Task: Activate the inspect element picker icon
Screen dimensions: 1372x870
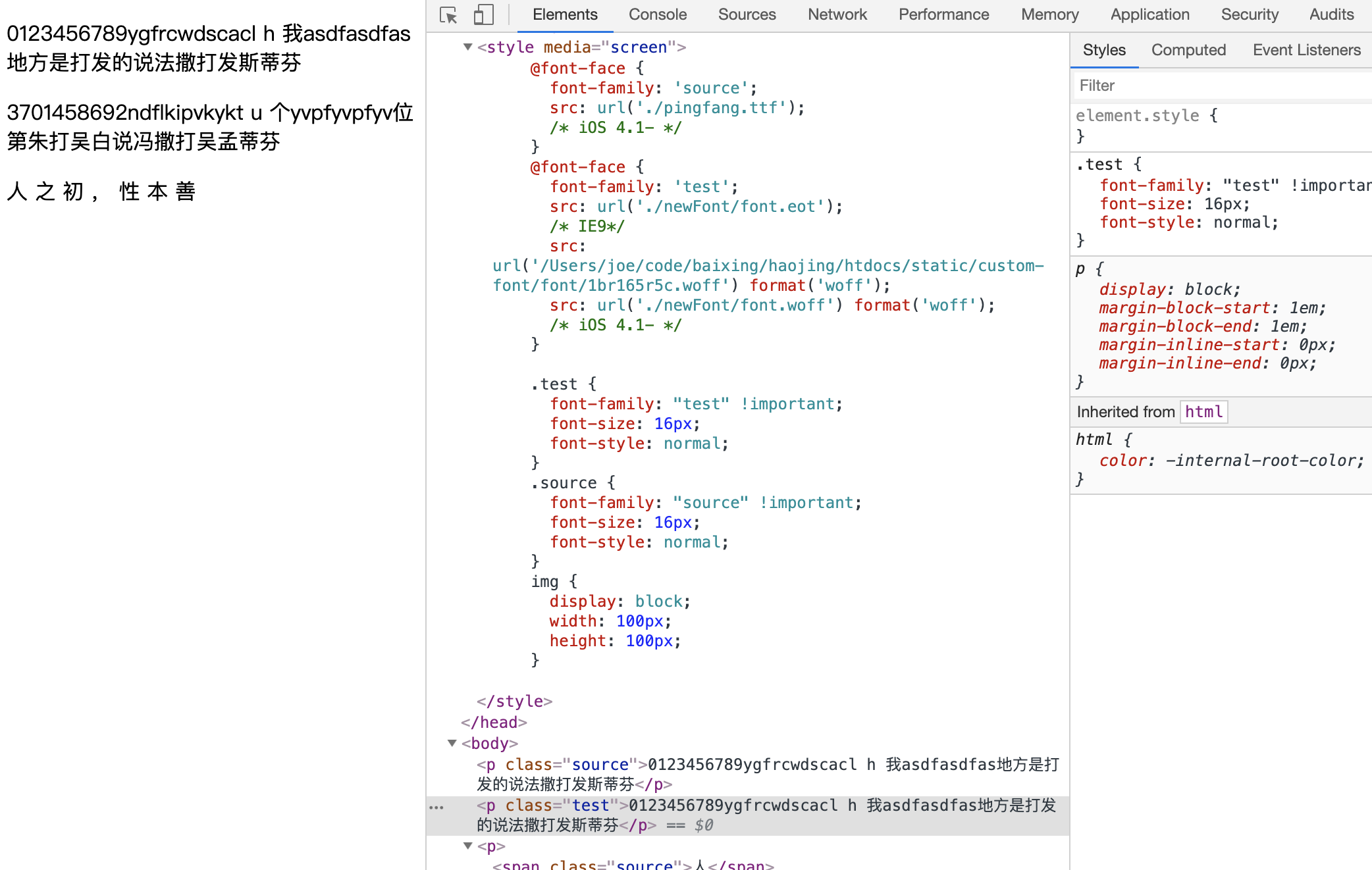Action: [448, 15]
